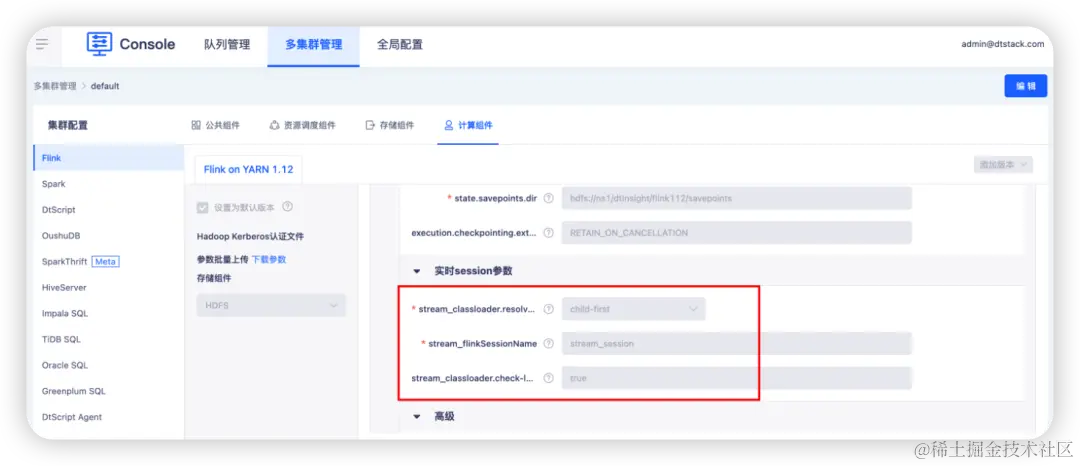Image resolution: width=1080 pixels, height=466 pixels.
Task: Select DtScript in the component list
Action: tap(108, 210)
